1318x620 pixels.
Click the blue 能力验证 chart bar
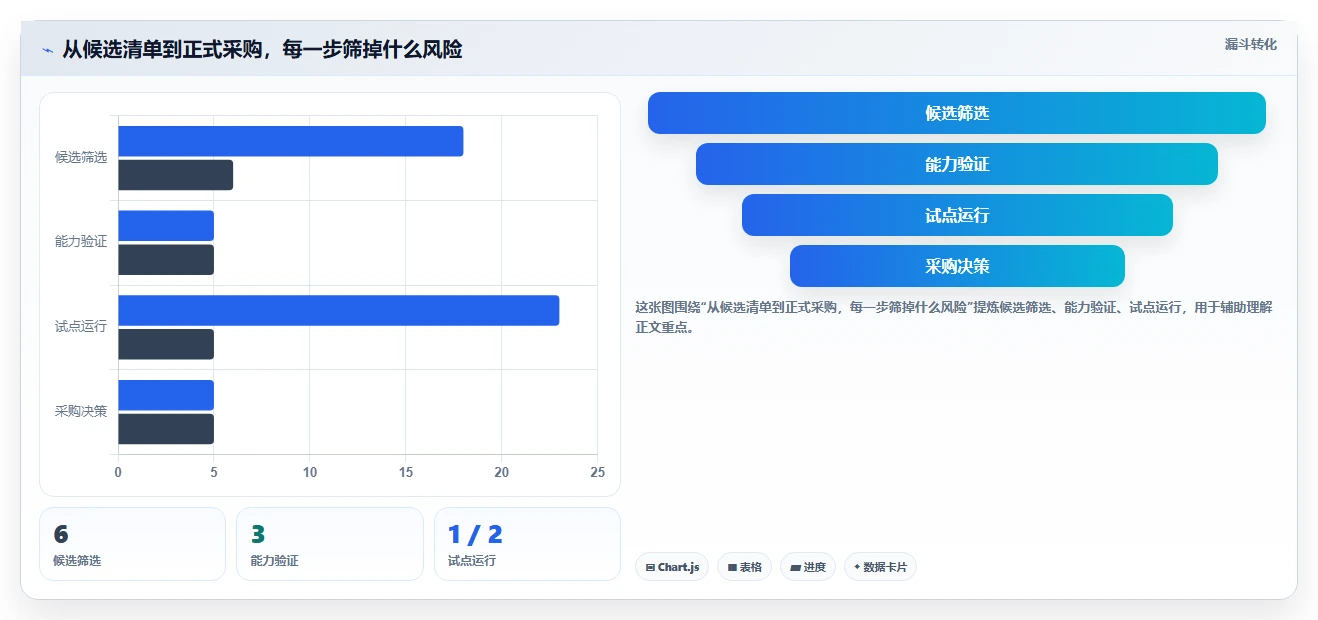166,226
